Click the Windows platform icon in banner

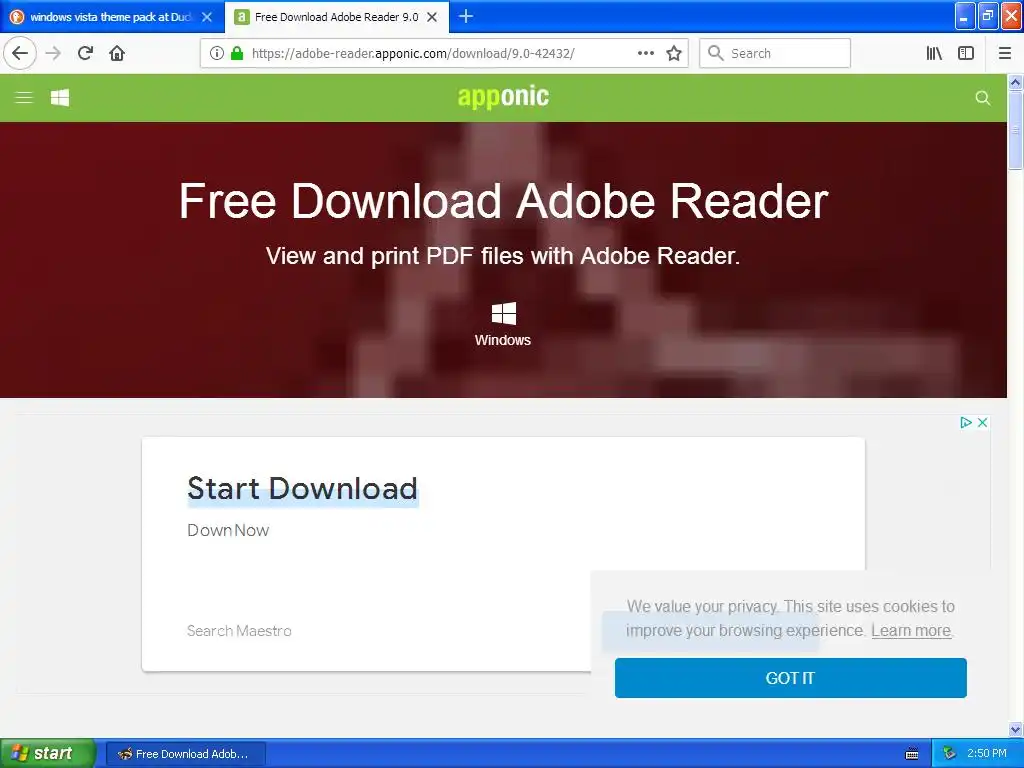[503, 313]
